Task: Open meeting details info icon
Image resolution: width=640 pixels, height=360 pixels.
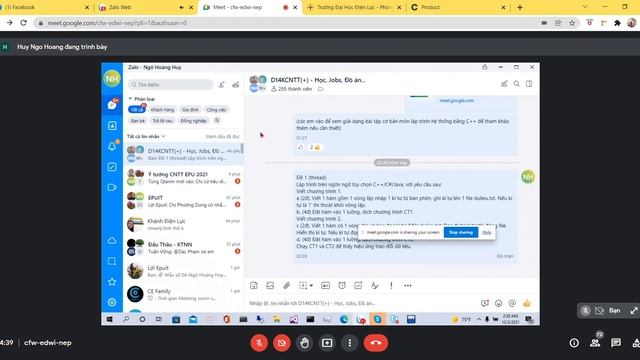Action: 574,343
